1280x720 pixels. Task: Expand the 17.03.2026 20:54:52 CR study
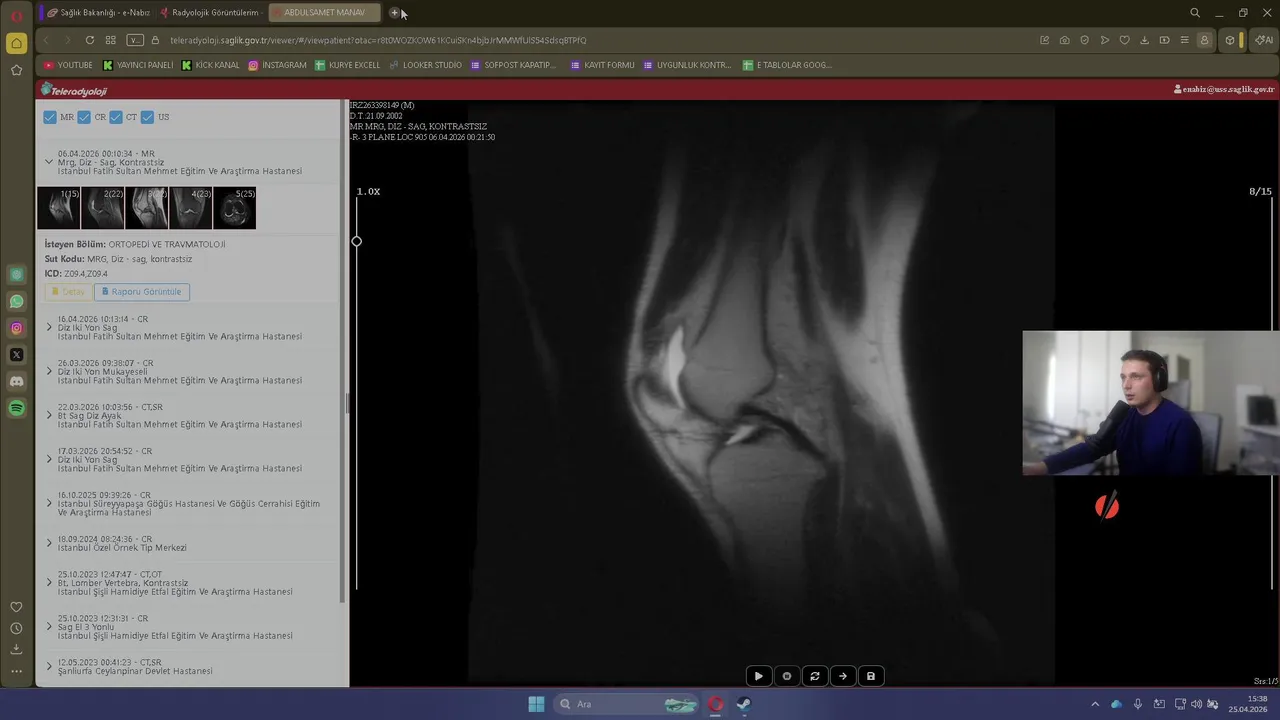pyautogui.click(x=49, y=459)
